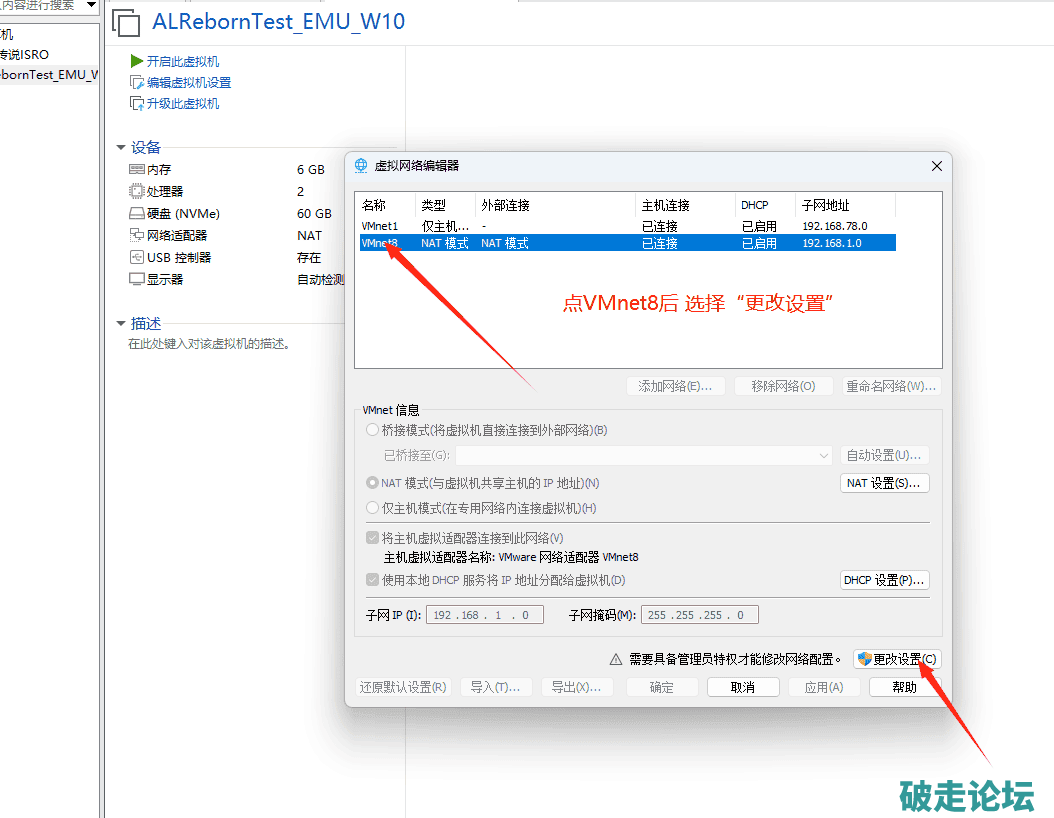Image resolution: width=1054 pixels, height=818 pixels.
Task: Select the Processor device icon
Action: point(137,192)
